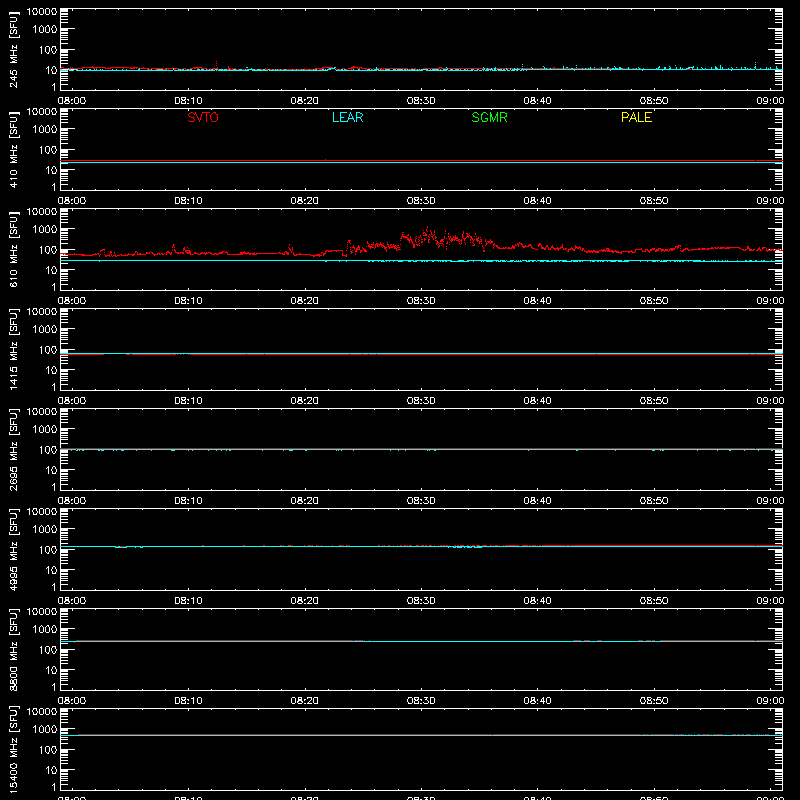Click the red SVTO station label
800x800 pixels.
203,118
